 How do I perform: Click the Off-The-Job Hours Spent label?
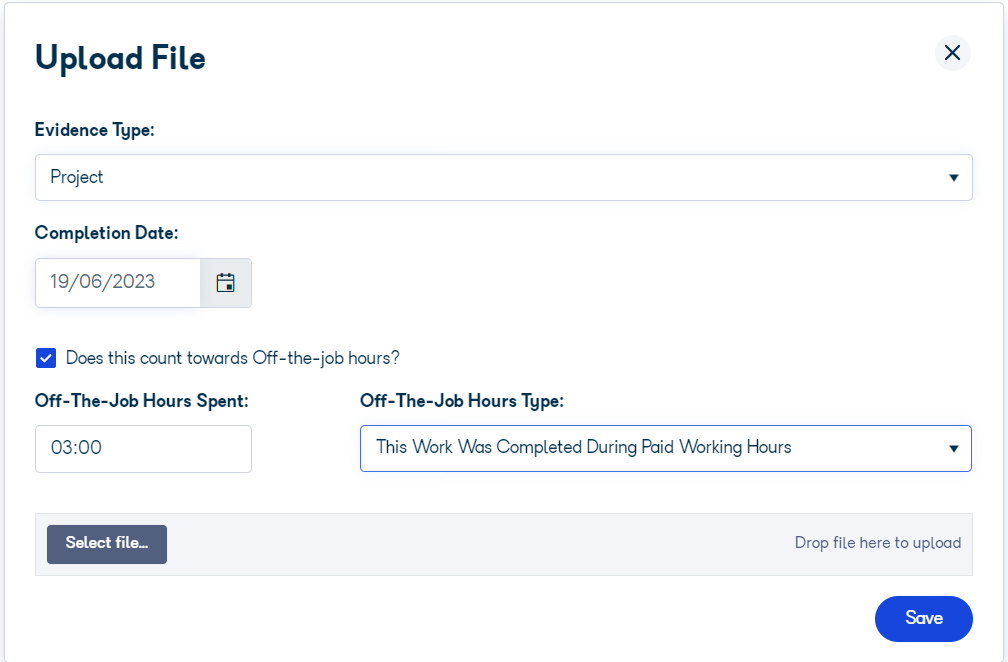(141, 401)
